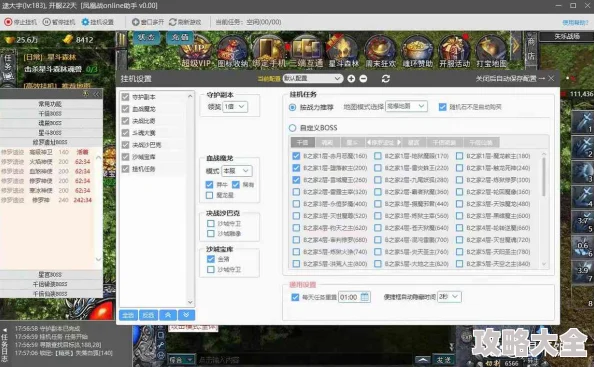The width and height of the screenshot is (594, 367).
Task: Toggle the 挂机任务 checkbox in task list
Action: pos(125,169)
